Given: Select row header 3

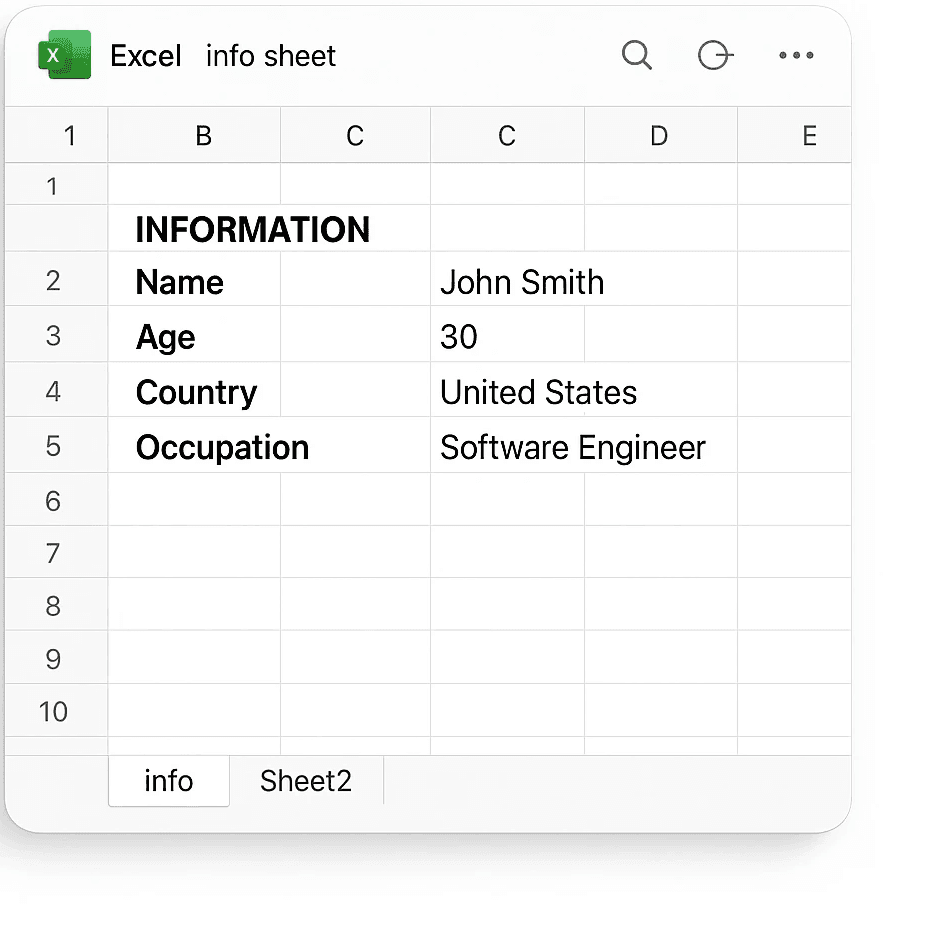Looking at the screenshot, I should point(55,335).
